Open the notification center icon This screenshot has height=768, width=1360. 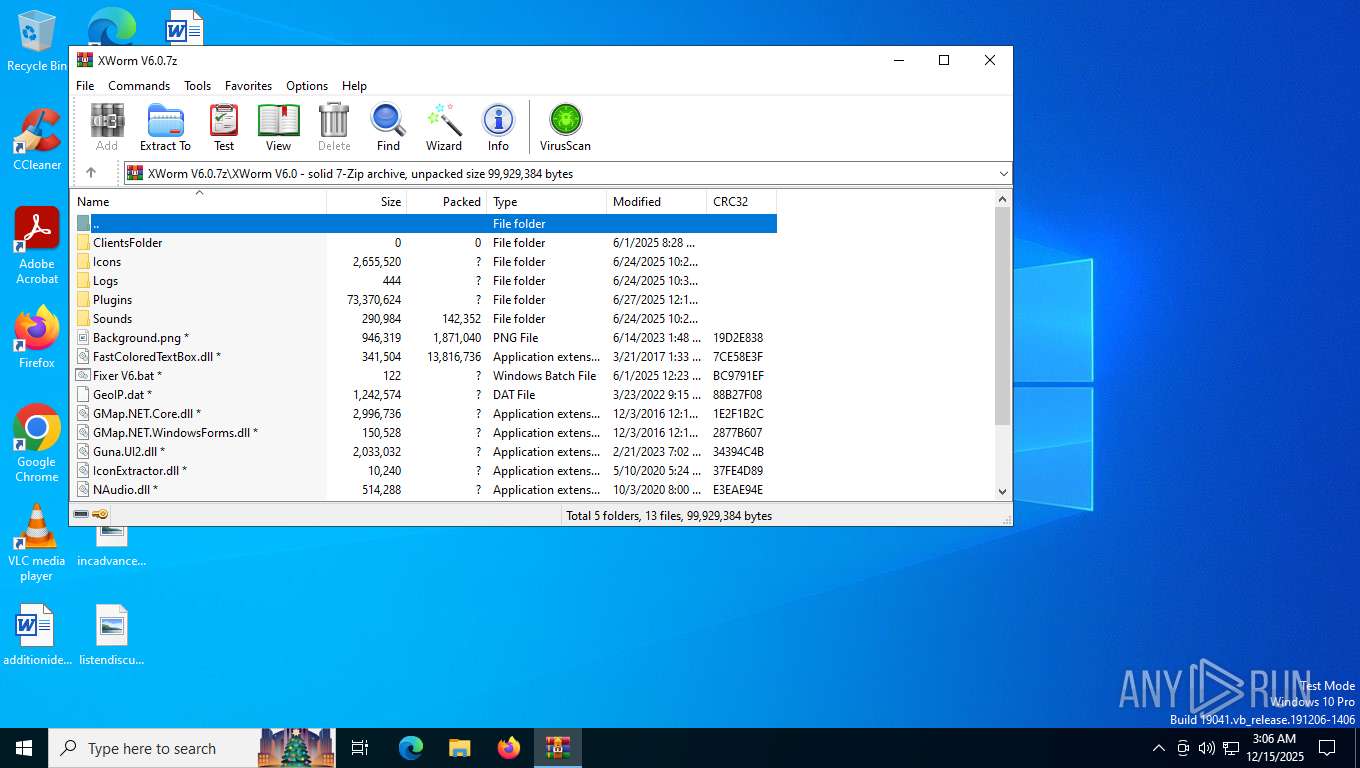(1327, 748)
